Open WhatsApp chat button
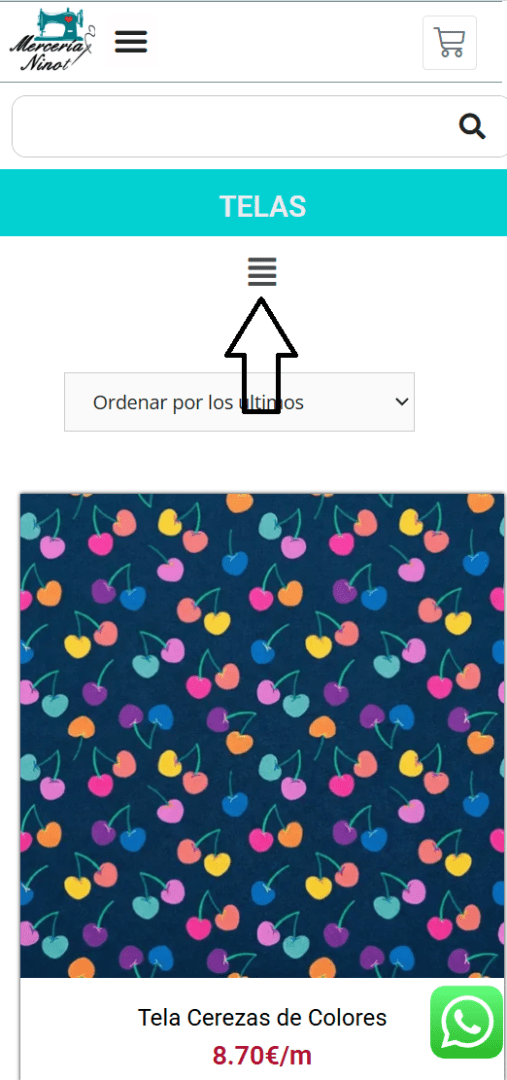 click(467, 1021)
